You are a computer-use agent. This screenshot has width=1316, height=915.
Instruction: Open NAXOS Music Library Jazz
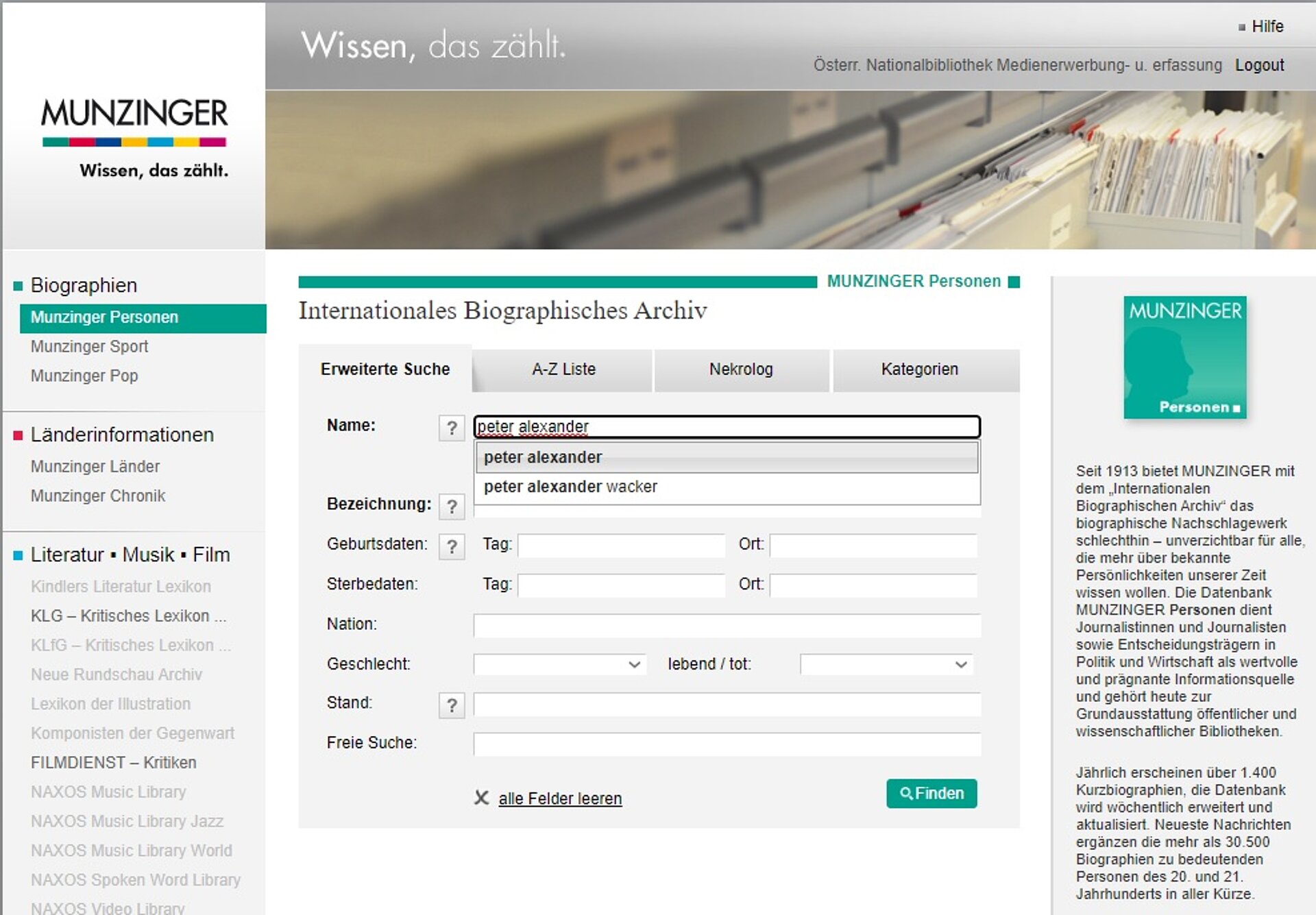[127, 821]
